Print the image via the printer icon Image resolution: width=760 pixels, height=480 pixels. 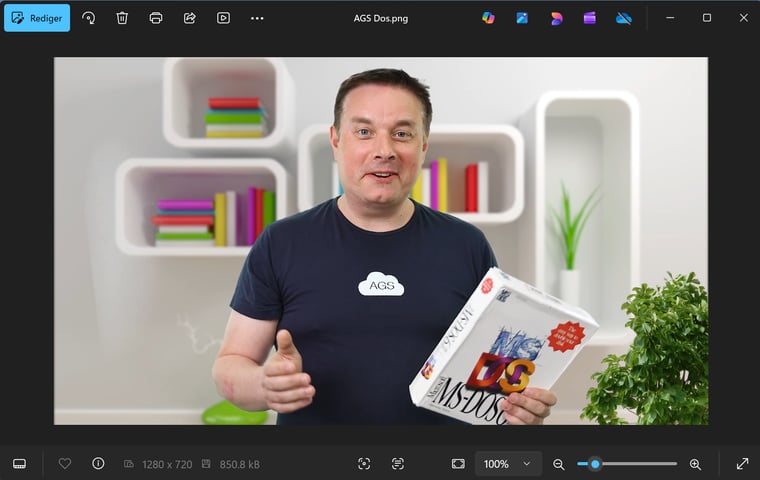coord(156,18)
